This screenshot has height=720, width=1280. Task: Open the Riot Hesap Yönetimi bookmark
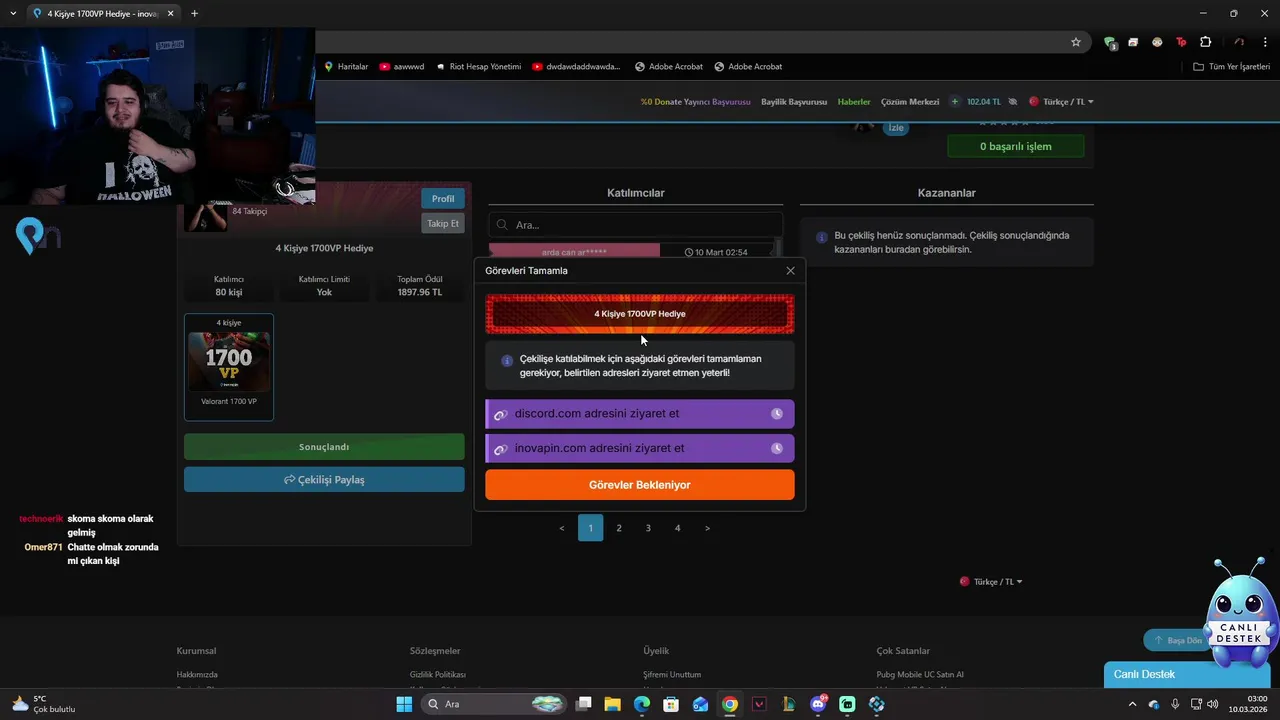coord(478,67)
